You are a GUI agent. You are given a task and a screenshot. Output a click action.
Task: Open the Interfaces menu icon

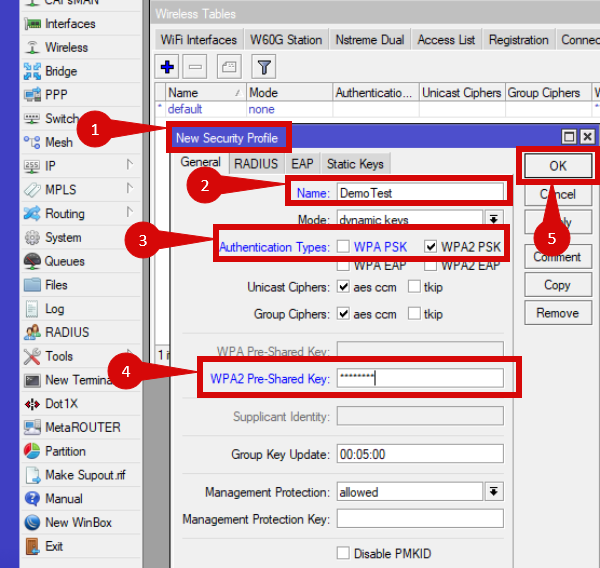pyautogui.click(x=33, y=24)
